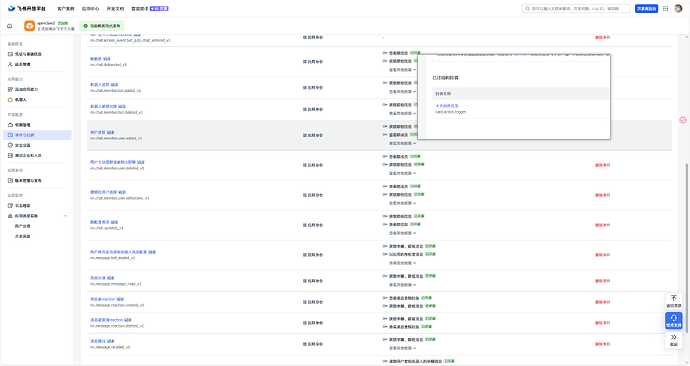Click the 日志检索 sidebar icon
Image resolution: width=690 pixels, height=366 pixels.
(x=11, y=205)
